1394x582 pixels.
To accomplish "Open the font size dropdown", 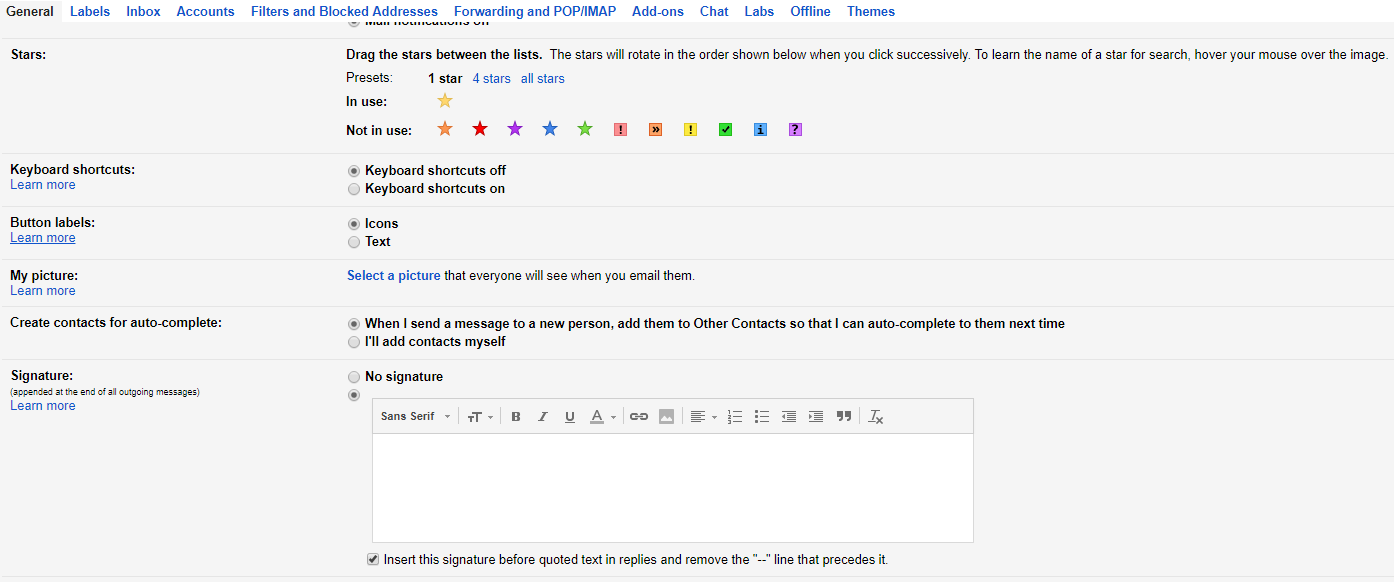I will [480, 416].
